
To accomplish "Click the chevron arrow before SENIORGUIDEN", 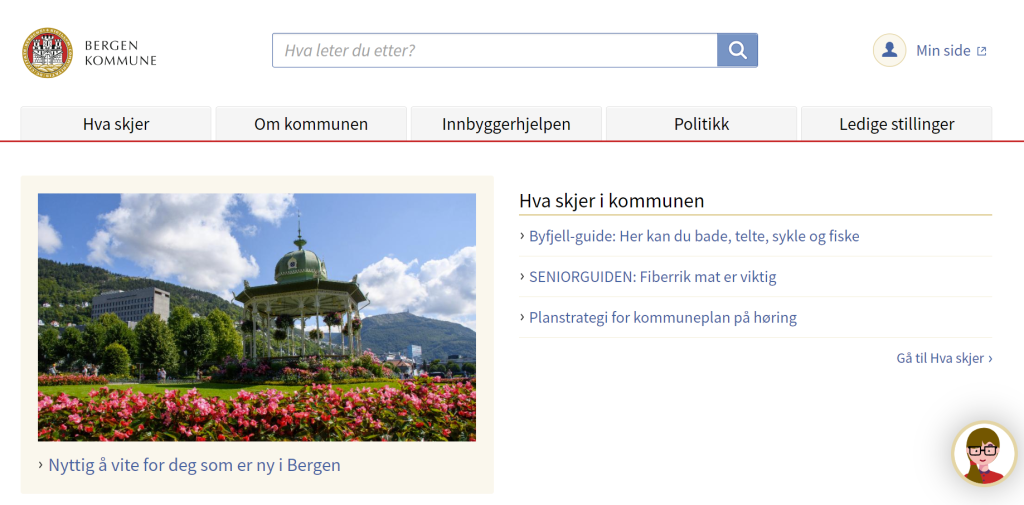I will [x=522, y=277].
